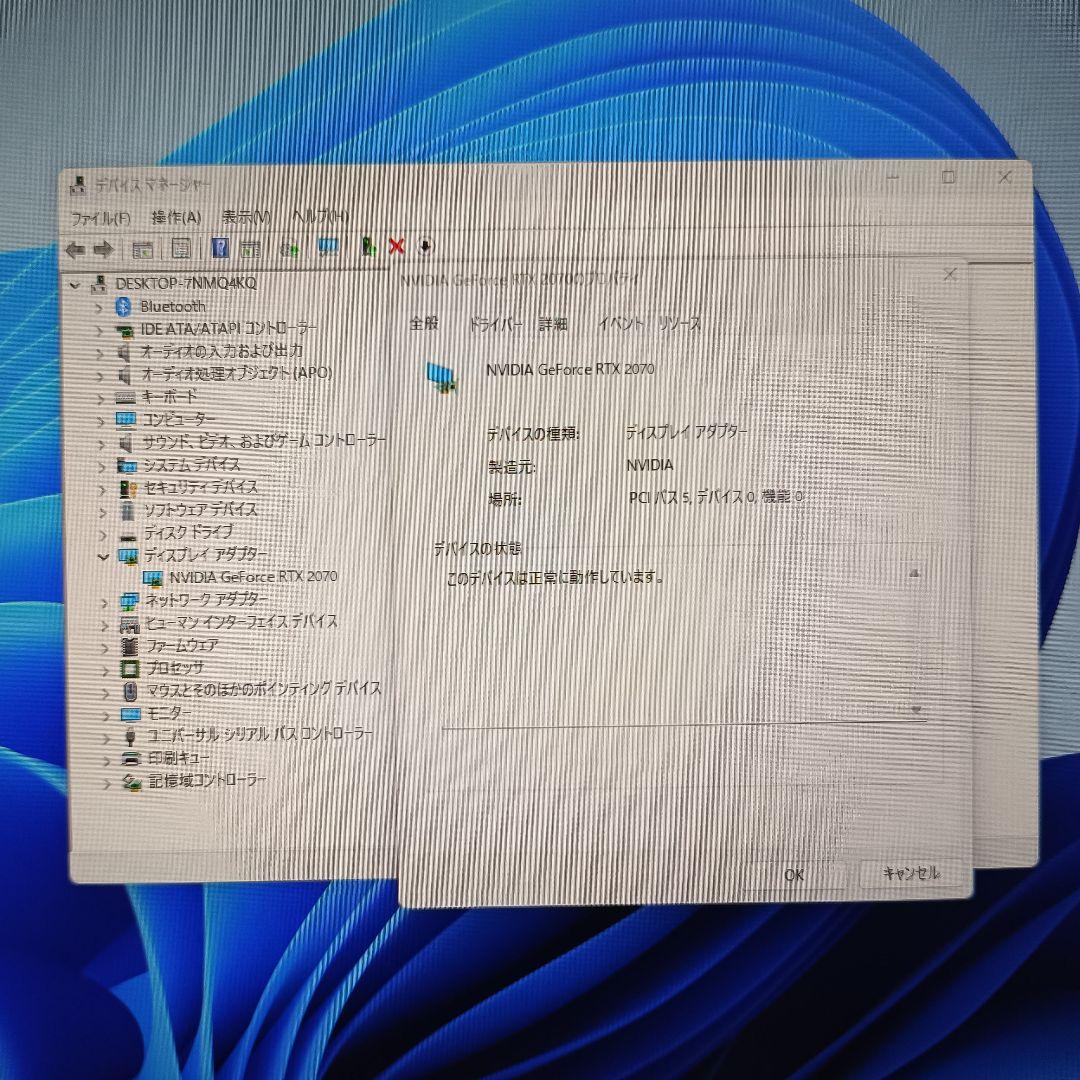The image size is (1080, 1080).
Task: Collapse ディスプレイ アダプター node
Action: coord(103,556)
